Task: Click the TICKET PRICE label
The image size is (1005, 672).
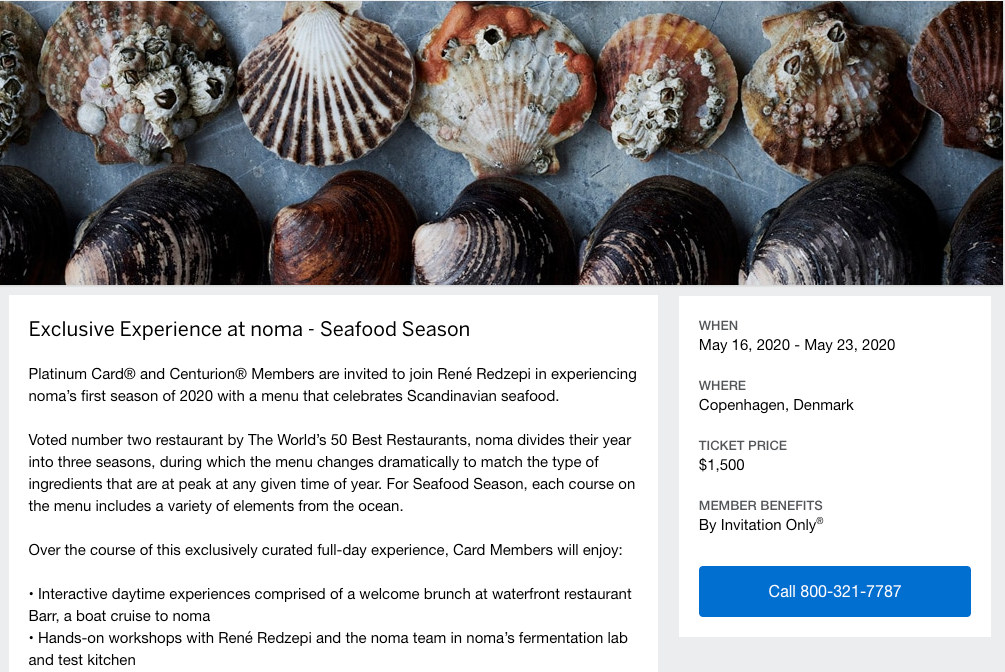Action: [742, 446]
